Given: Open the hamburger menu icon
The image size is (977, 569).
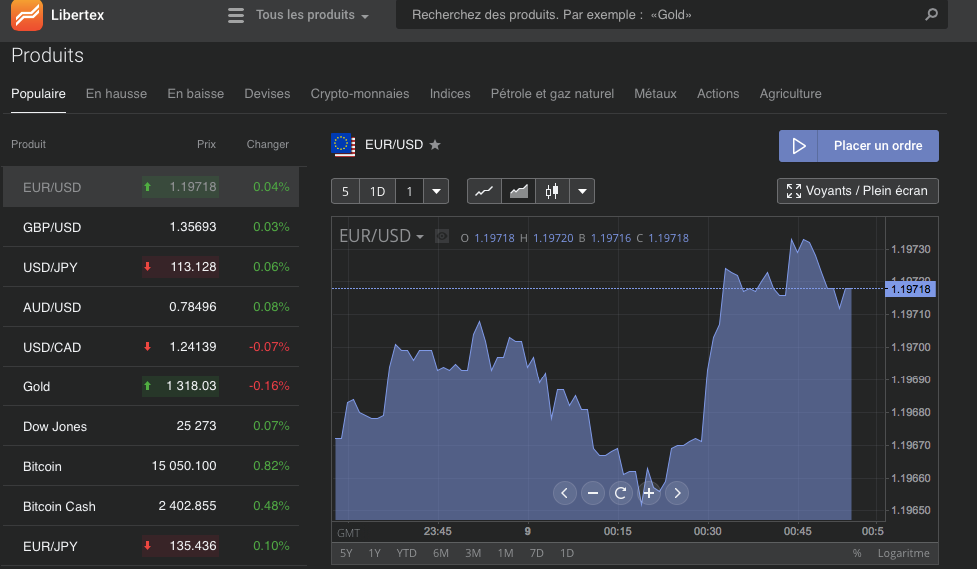Looking at the screenshot, I should pos(236,15).
